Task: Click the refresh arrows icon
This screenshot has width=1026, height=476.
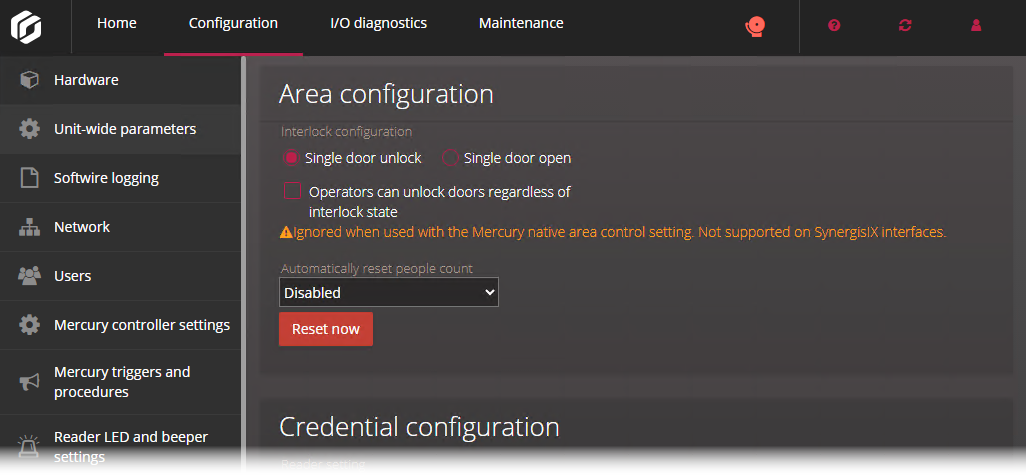Action: pyautogui.click(x=905, y=26)
